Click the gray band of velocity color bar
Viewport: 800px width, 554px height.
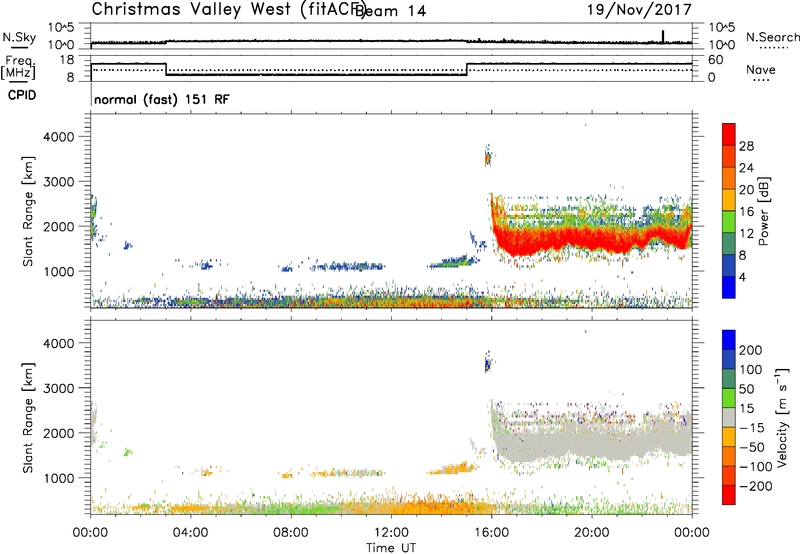click(x=729, y=418)
